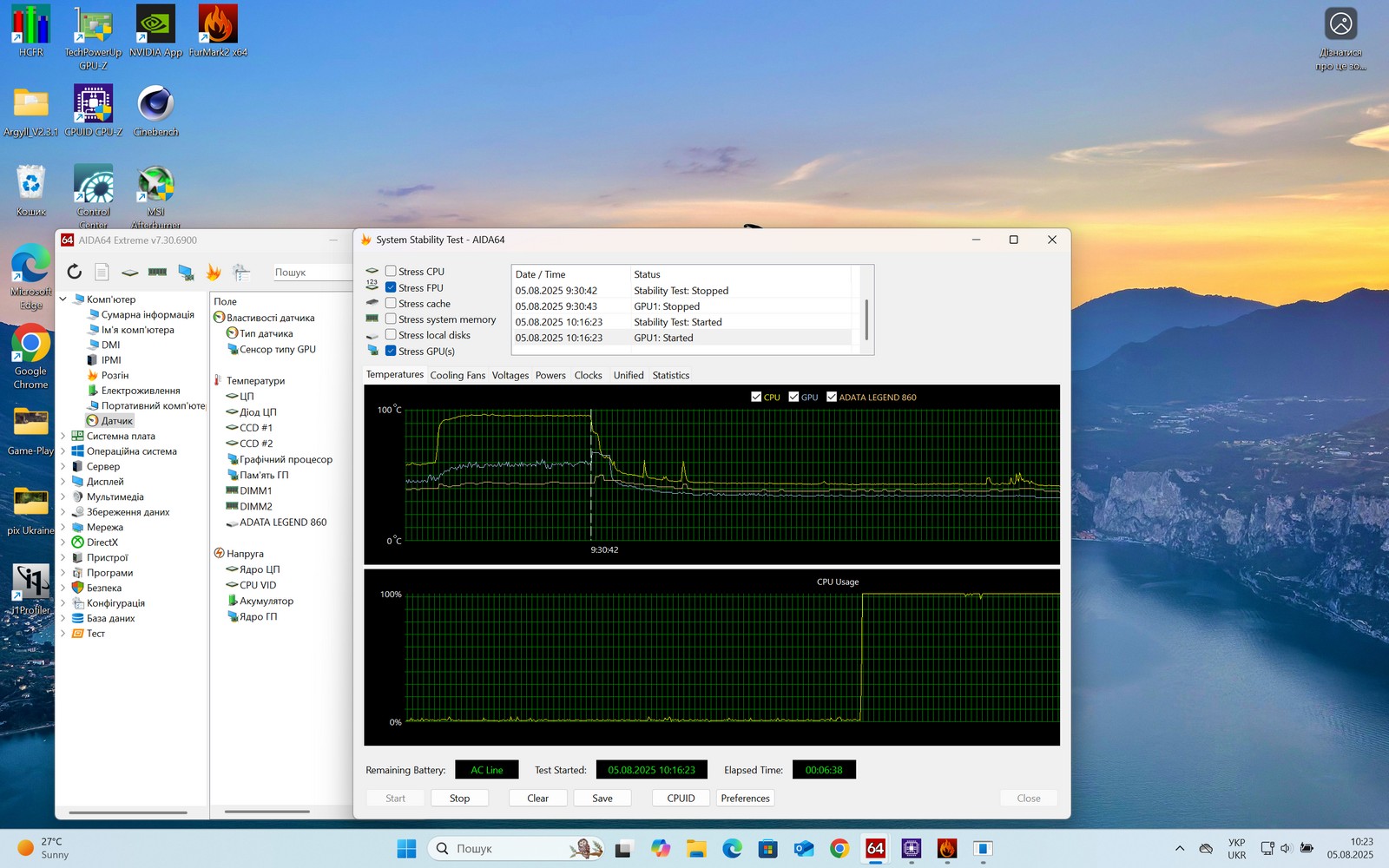Viewport: 1389px width, 868px height.
Task: Open the Argyll_V2.3.1 folder on desktop
Action: (x=31, y=110)
